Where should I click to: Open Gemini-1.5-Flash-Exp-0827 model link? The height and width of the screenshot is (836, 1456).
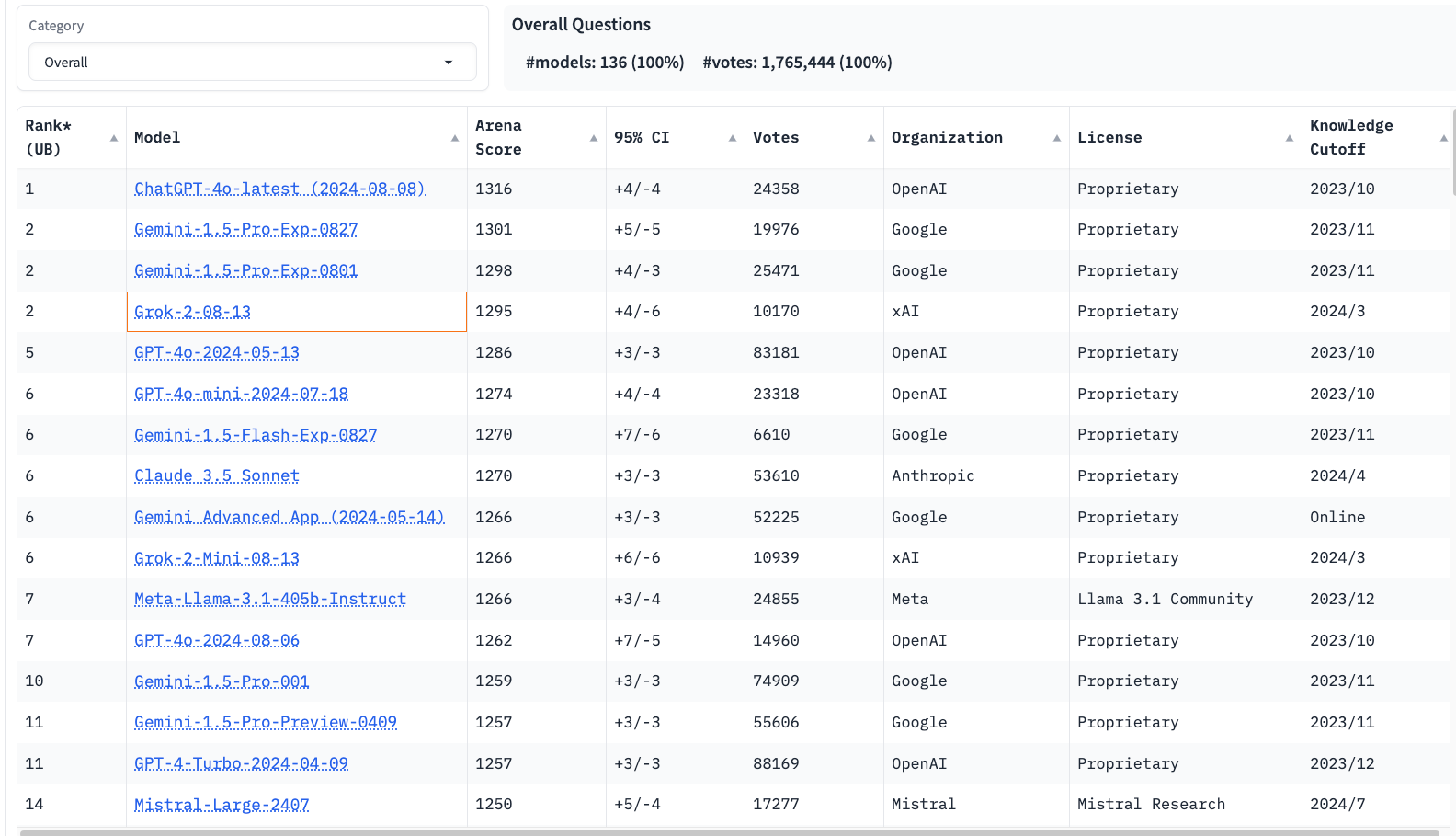256,435
